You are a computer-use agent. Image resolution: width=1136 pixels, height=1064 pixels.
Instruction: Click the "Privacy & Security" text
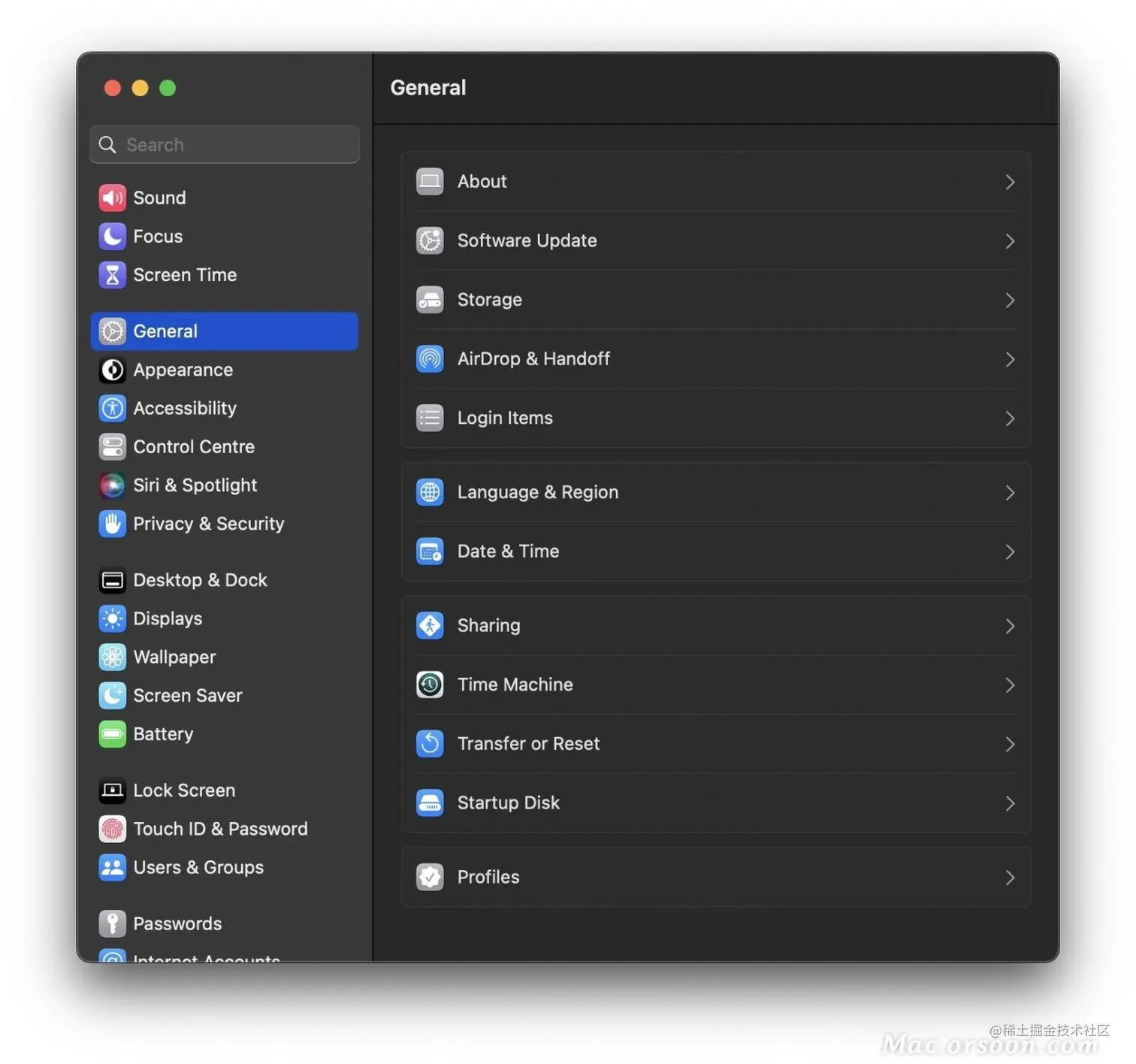pyautogui.click(x=209, y=524)
